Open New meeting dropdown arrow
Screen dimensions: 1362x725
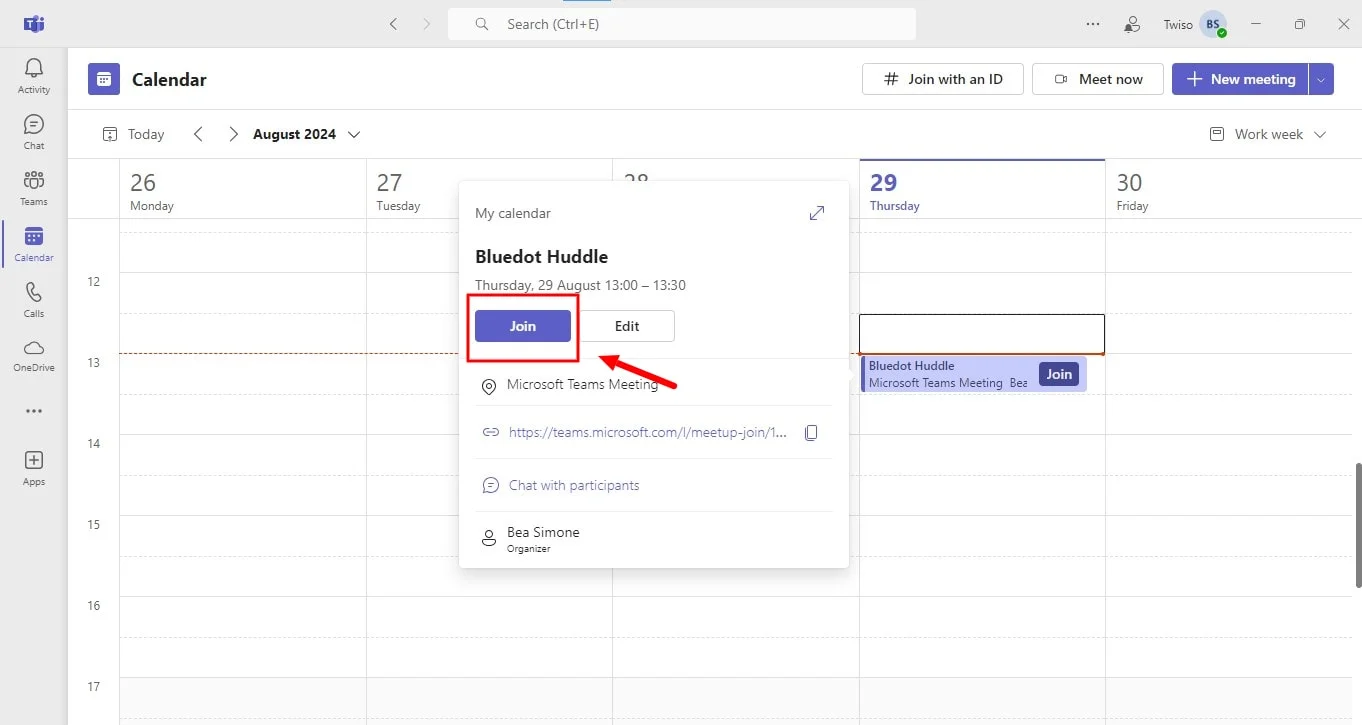coord(1321,79)
